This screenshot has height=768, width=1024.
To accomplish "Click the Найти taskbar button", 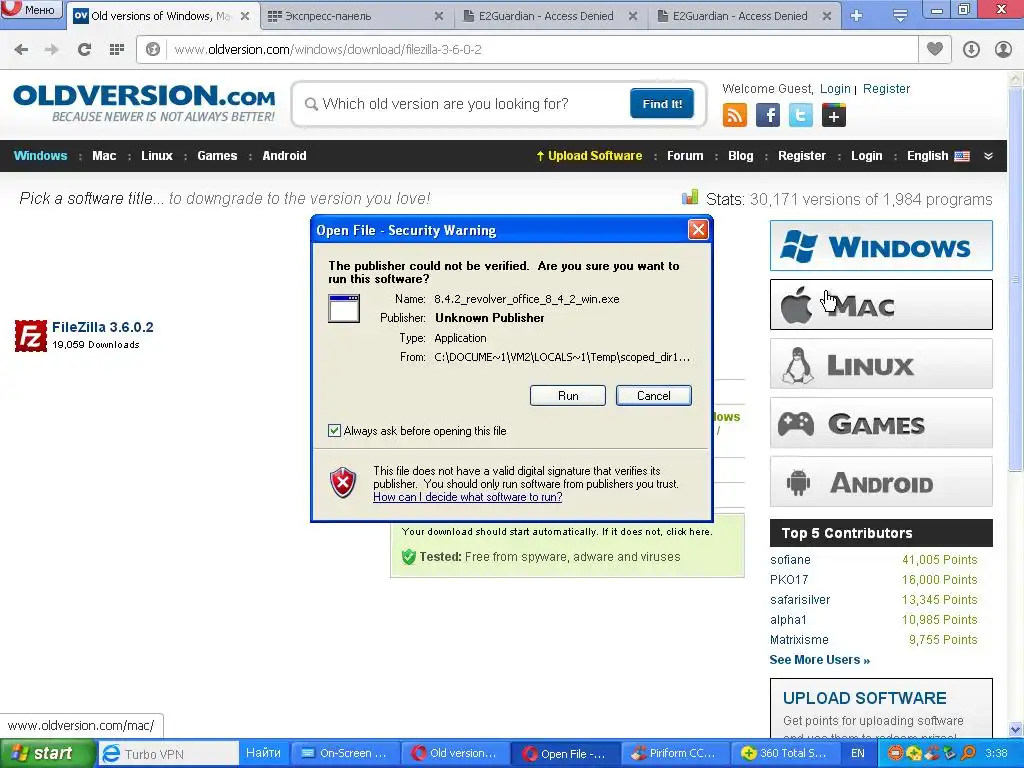I will click(263, 753).
